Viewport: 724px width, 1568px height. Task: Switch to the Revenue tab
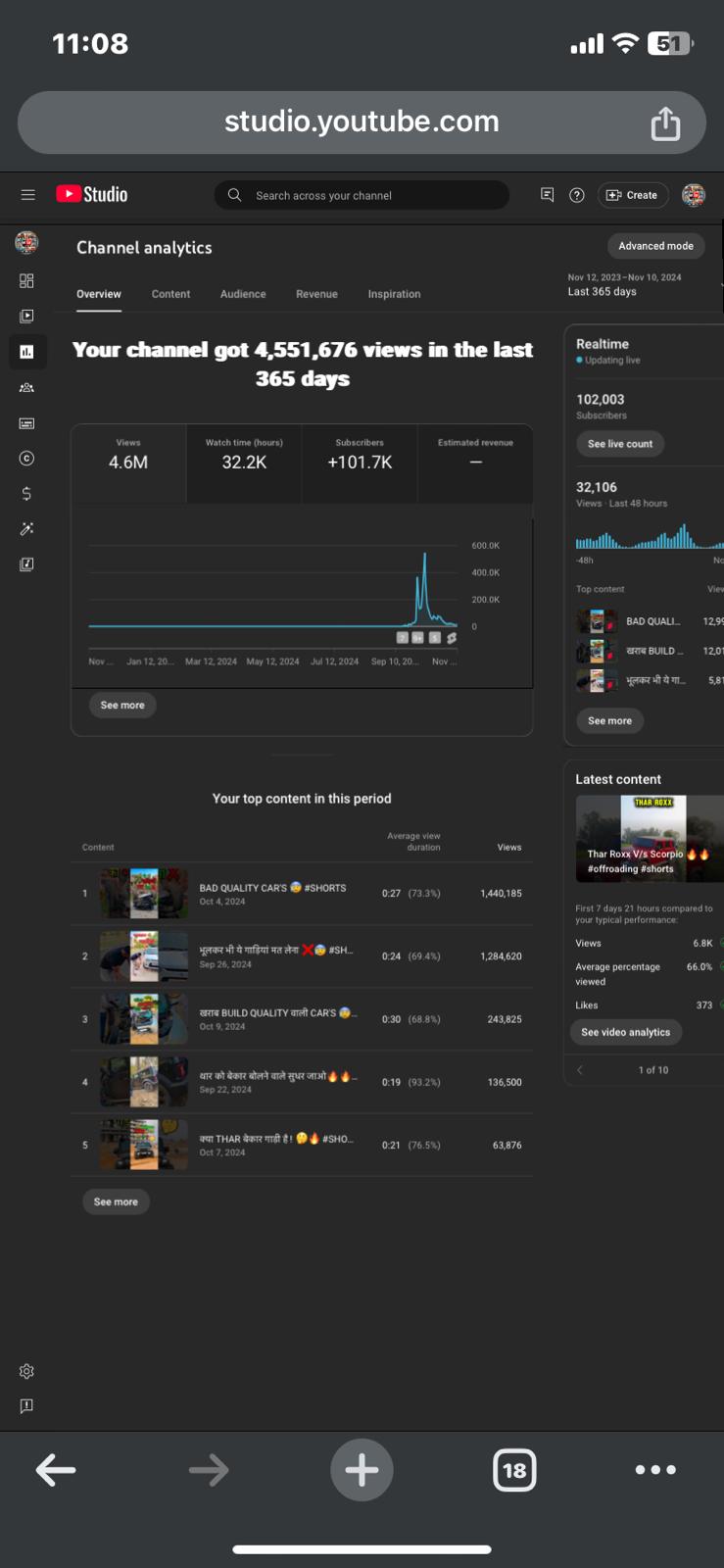pos(316,294)
